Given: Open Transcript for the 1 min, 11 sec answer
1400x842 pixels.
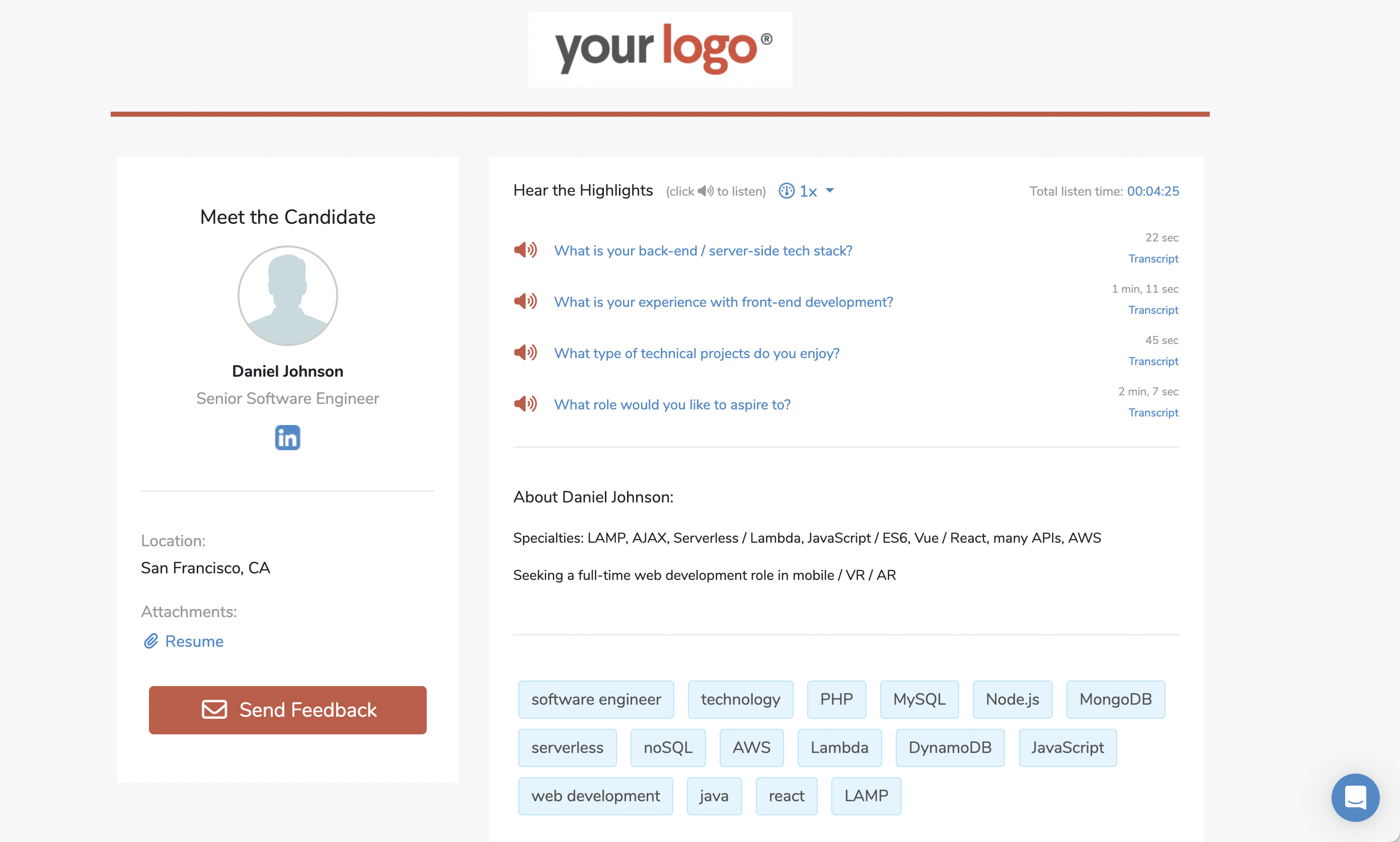Looking at the screenshot, I should (1152, 310).
